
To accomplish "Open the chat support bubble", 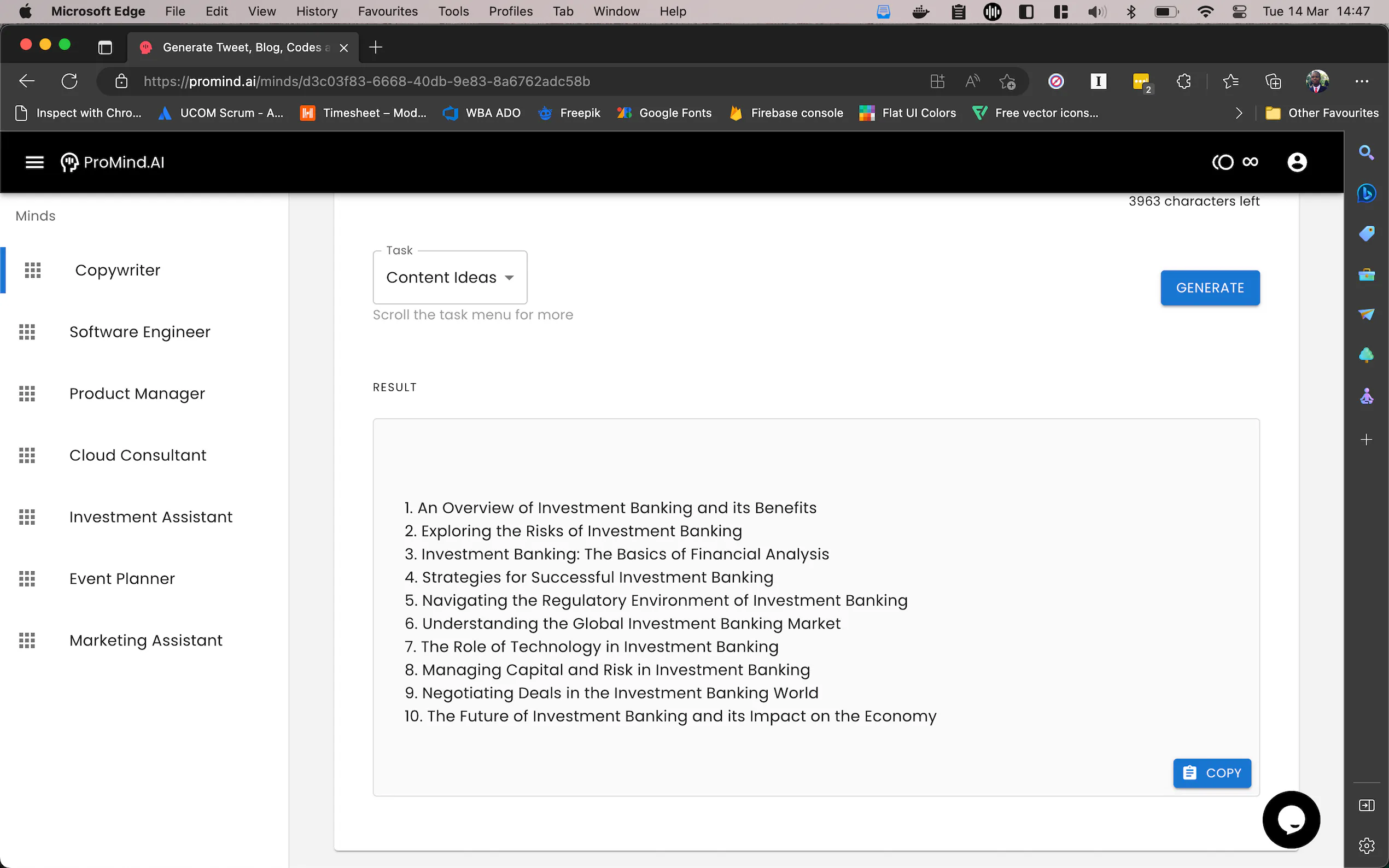I will (1291, 819).
